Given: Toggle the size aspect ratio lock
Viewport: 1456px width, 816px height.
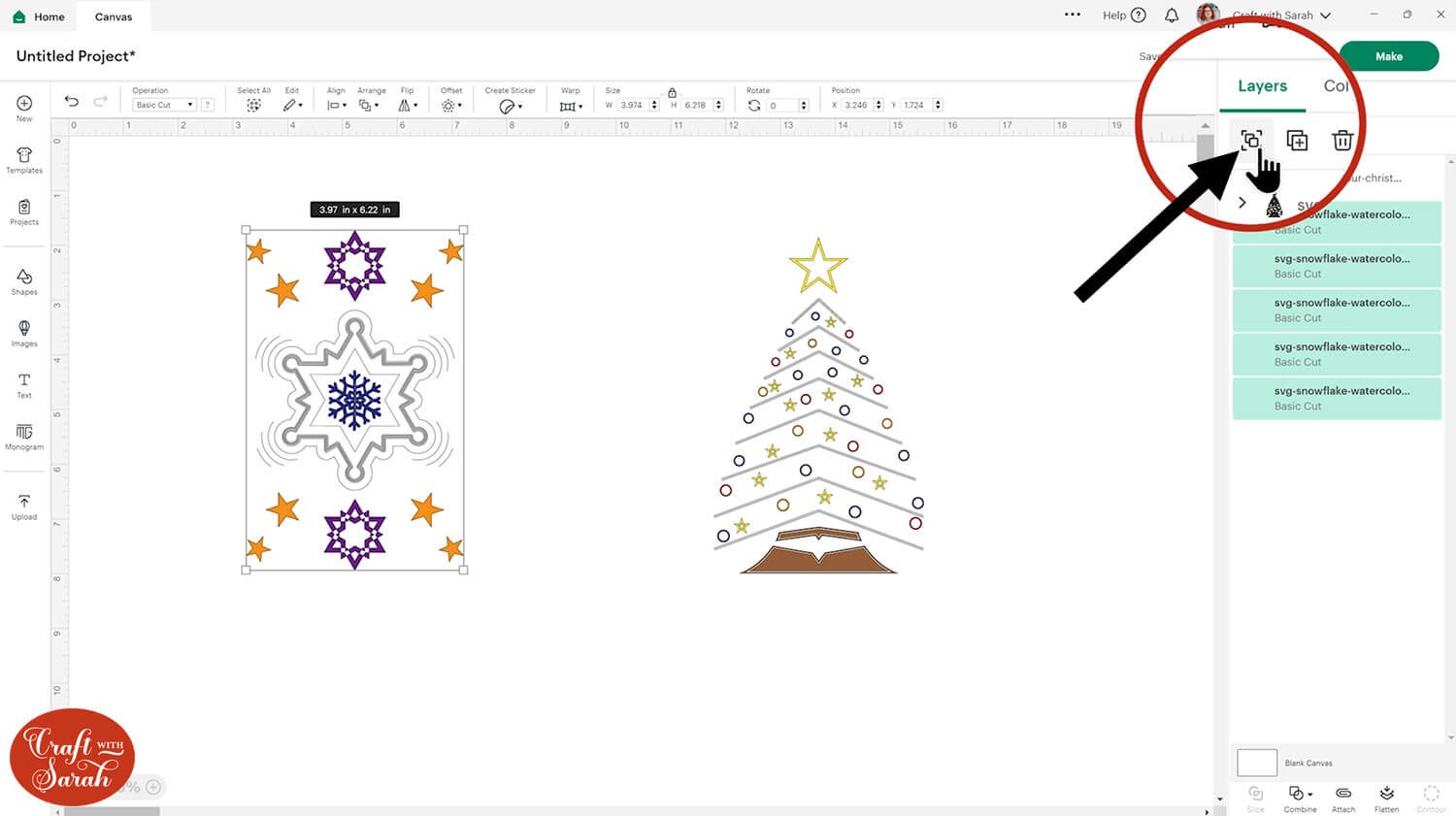Looking at the screenshot, I should click(x=672, y=92).
